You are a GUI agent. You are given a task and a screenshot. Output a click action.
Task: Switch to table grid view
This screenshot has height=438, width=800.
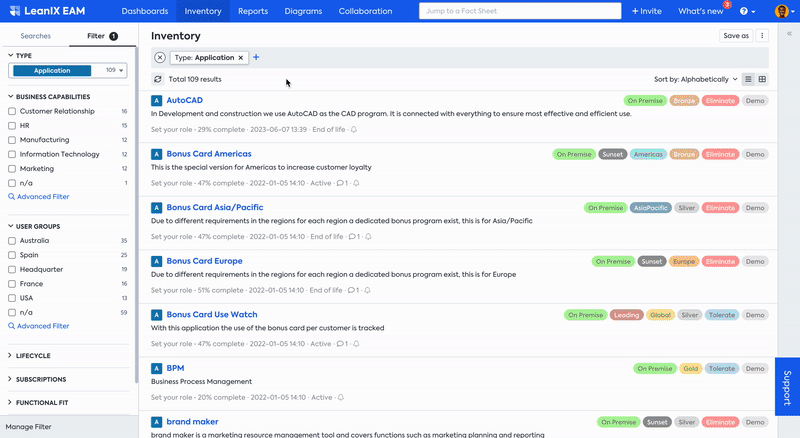point(762,79)
